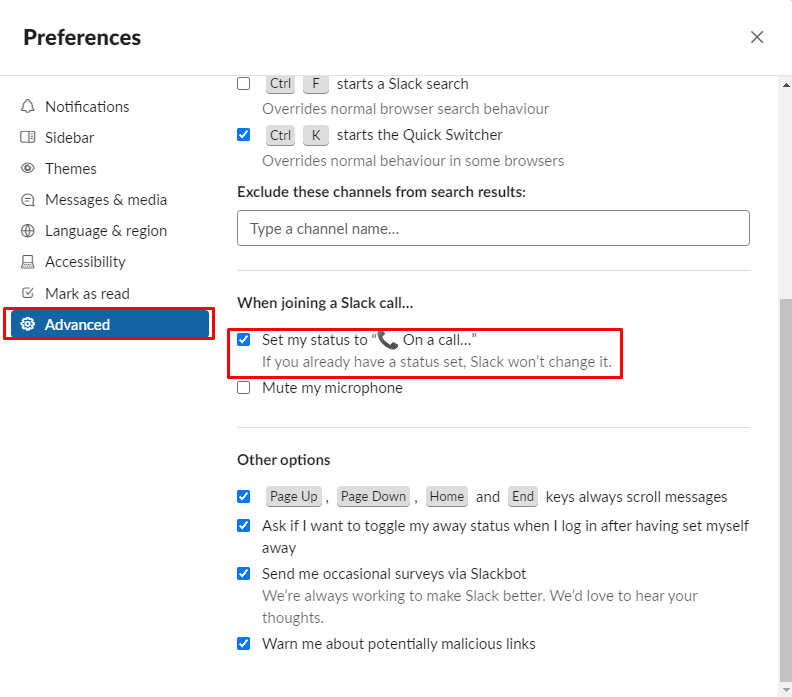Click the Notifications bell icon
The width and height of the screenshot is (792, 697).
coord(27,107)
